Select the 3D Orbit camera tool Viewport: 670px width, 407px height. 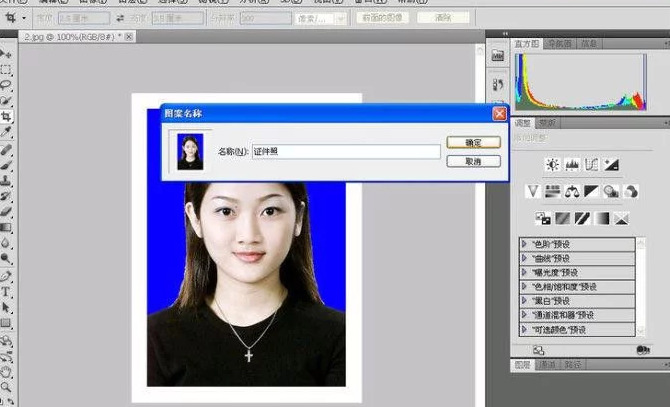click(6, 356)
